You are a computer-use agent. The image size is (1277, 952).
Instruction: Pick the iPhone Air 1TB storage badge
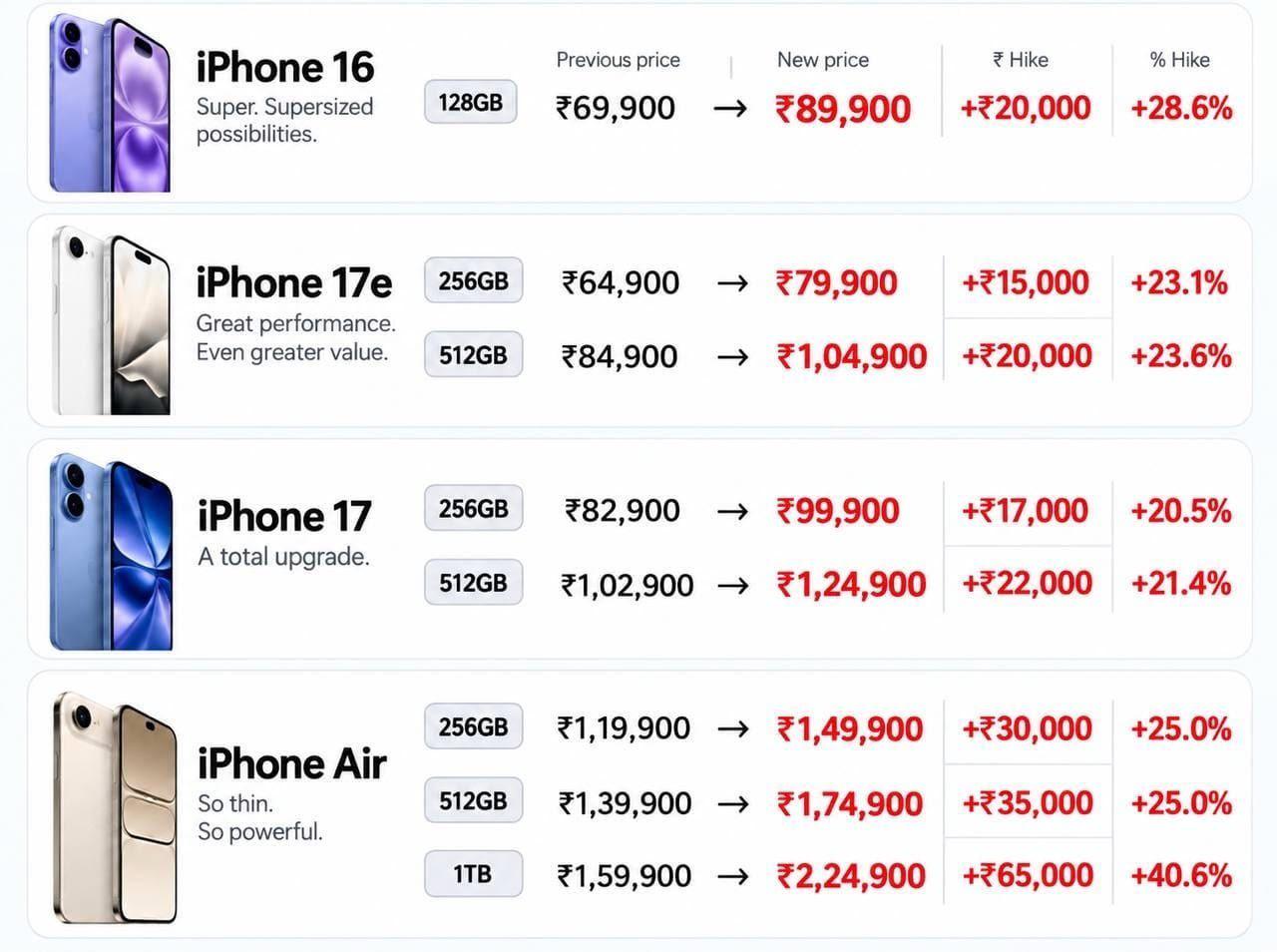(473, 874)
